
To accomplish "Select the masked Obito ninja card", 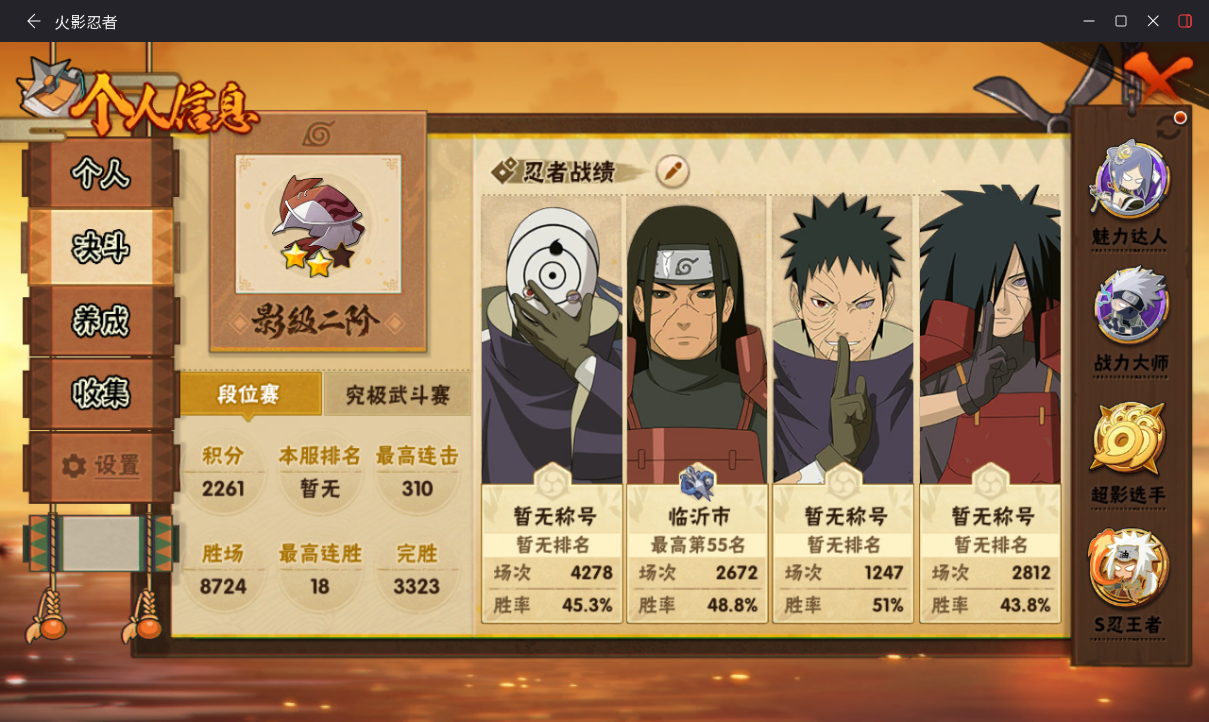I will tap(552, 408).
